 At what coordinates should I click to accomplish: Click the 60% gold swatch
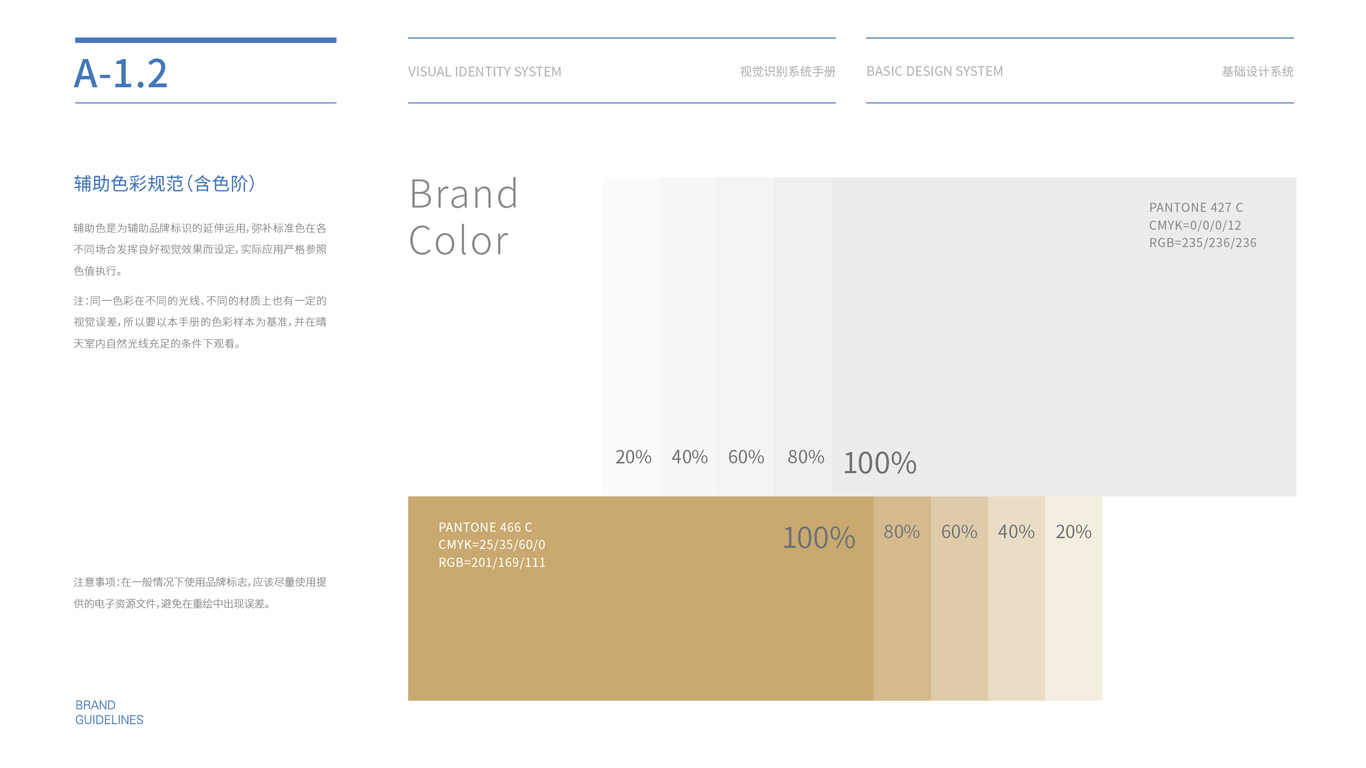[x=959, y=598]
